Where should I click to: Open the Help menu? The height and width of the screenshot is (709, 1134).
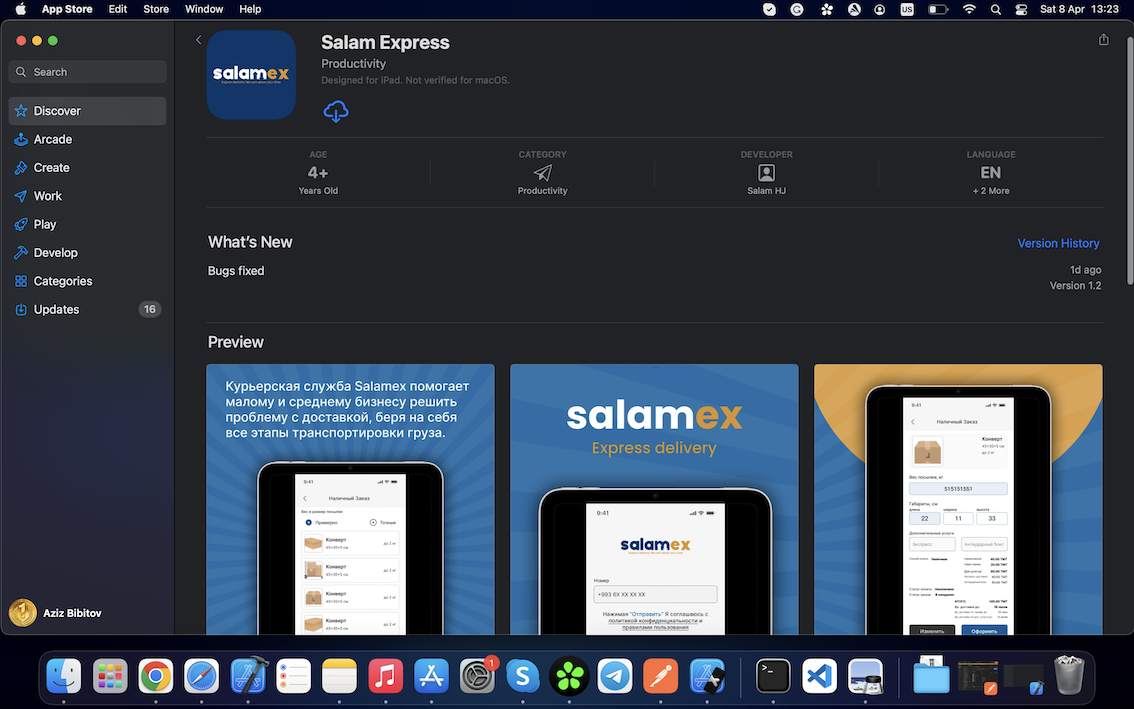click(250, 9)
